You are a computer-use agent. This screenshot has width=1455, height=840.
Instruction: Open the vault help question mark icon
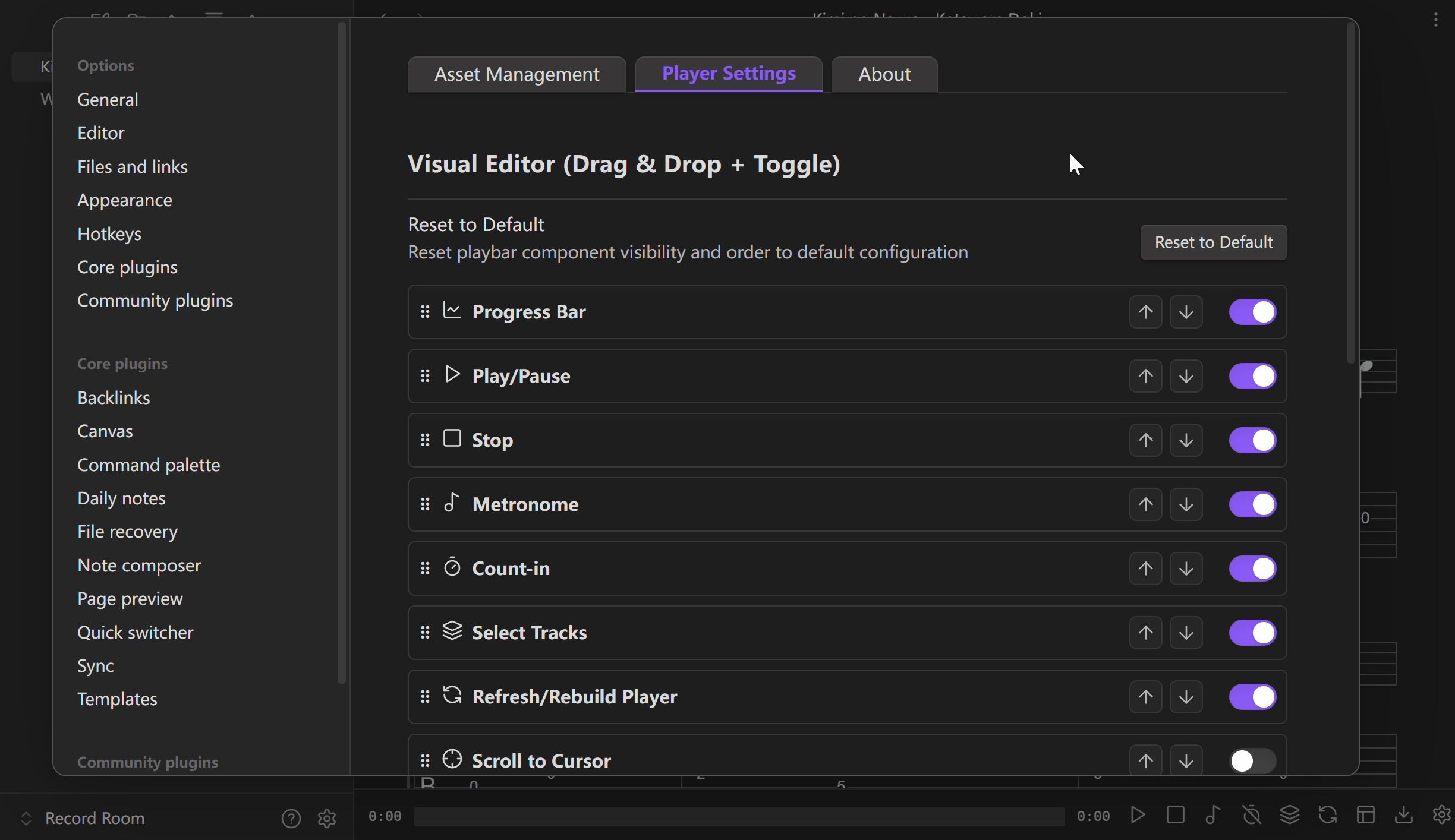pos(291,819)
